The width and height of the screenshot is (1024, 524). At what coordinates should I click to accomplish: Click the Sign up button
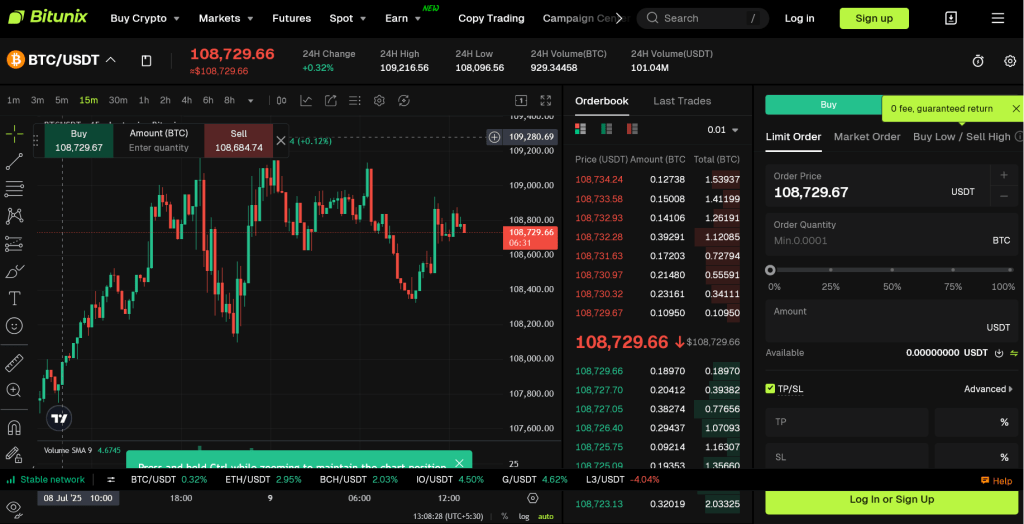click(874, 18)
